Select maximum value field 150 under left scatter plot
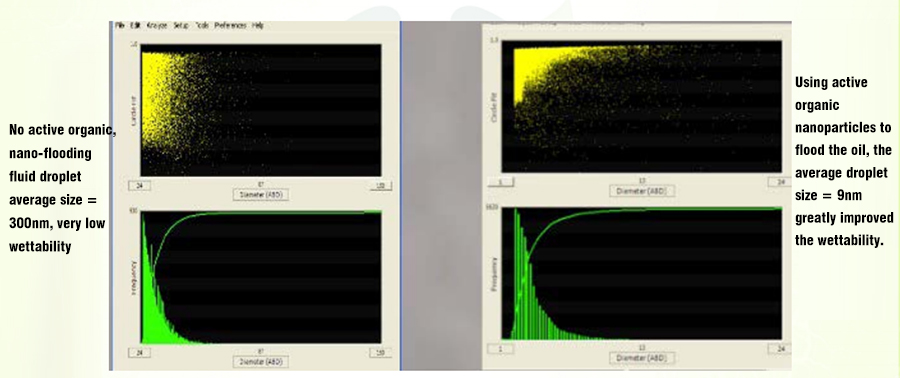Image resolution: width=900 pixels, height=378 pixels. [x=381, y=185]
